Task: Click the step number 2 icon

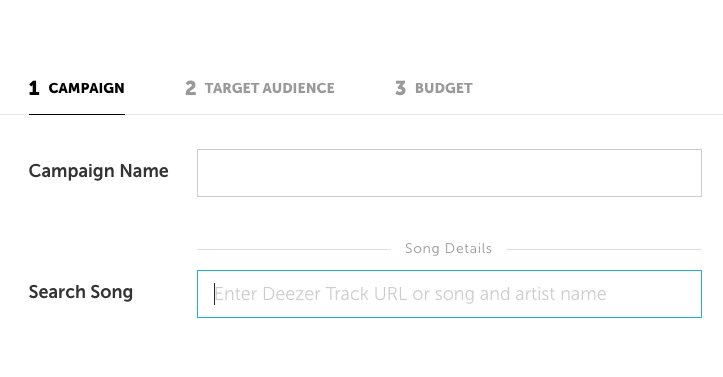Action: coord(190,88)
